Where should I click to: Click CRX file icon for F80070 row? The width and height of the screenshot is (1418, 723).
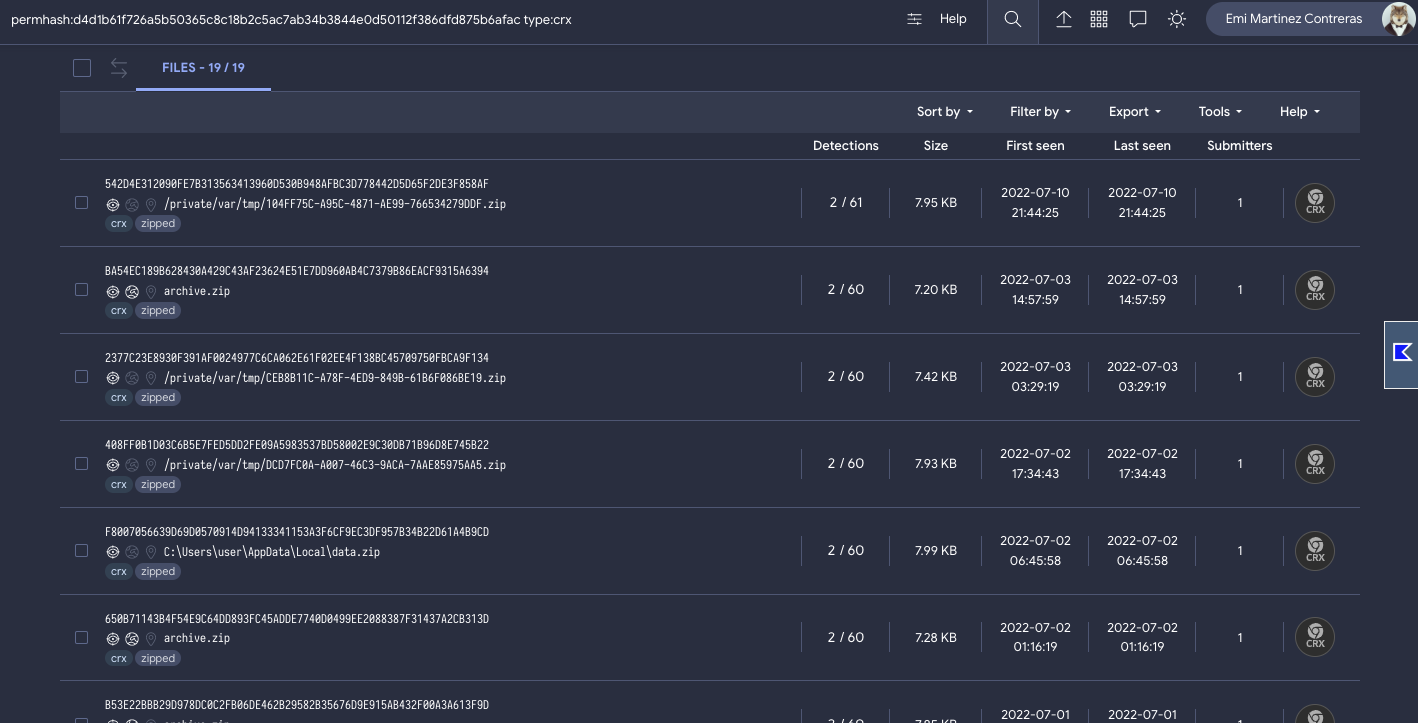tap(1315, 551)
